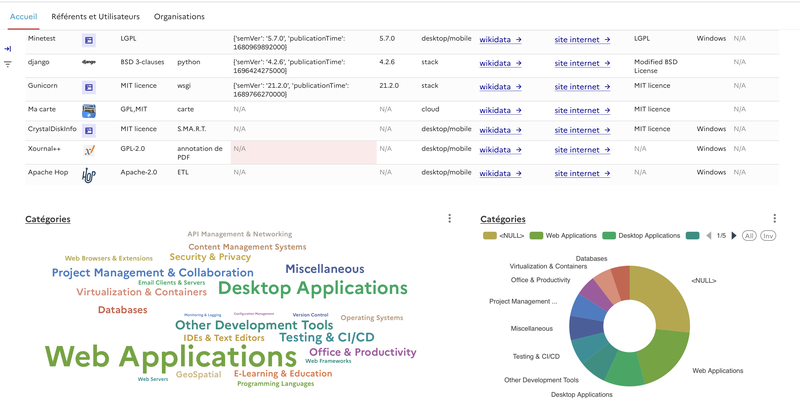Open word cloud Catégories options menu
The height and width of the screenshot is (402, 800).
(449, 218)
